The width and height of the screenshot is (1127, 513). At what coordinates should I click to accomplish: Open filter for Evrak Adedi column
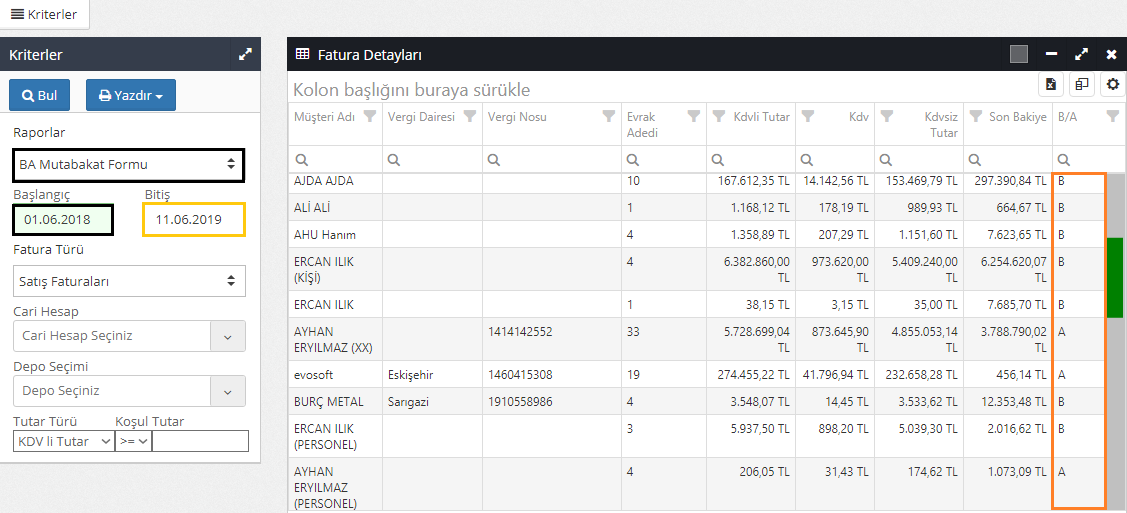tap(693, 116)
